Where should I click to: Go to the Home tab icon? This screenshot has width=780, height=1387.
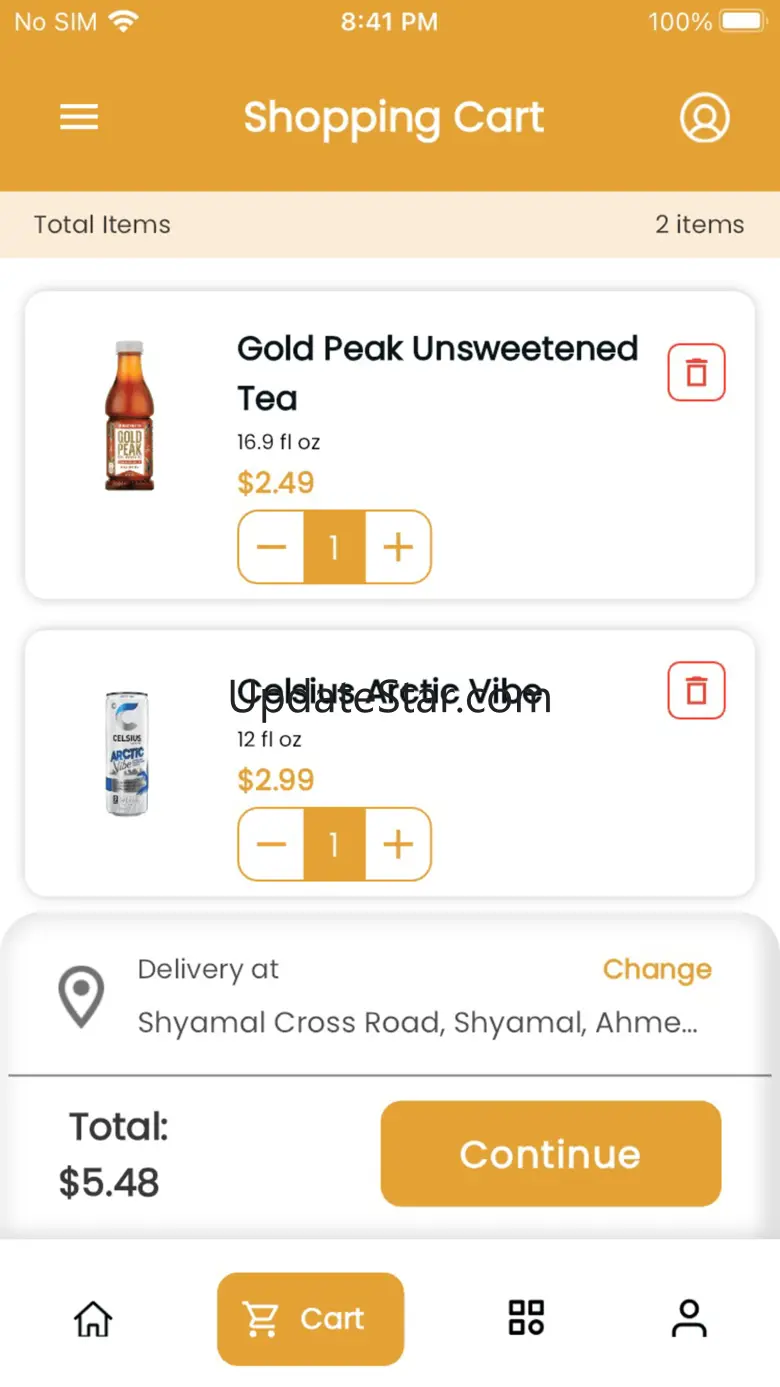click(93, 1318)
